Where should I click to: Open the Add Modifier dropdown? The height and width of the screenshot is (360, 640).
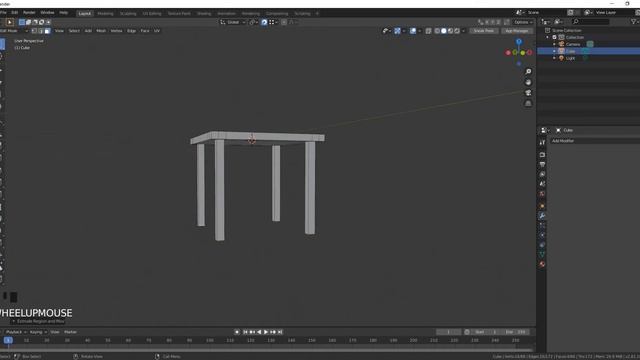[595, 141]
